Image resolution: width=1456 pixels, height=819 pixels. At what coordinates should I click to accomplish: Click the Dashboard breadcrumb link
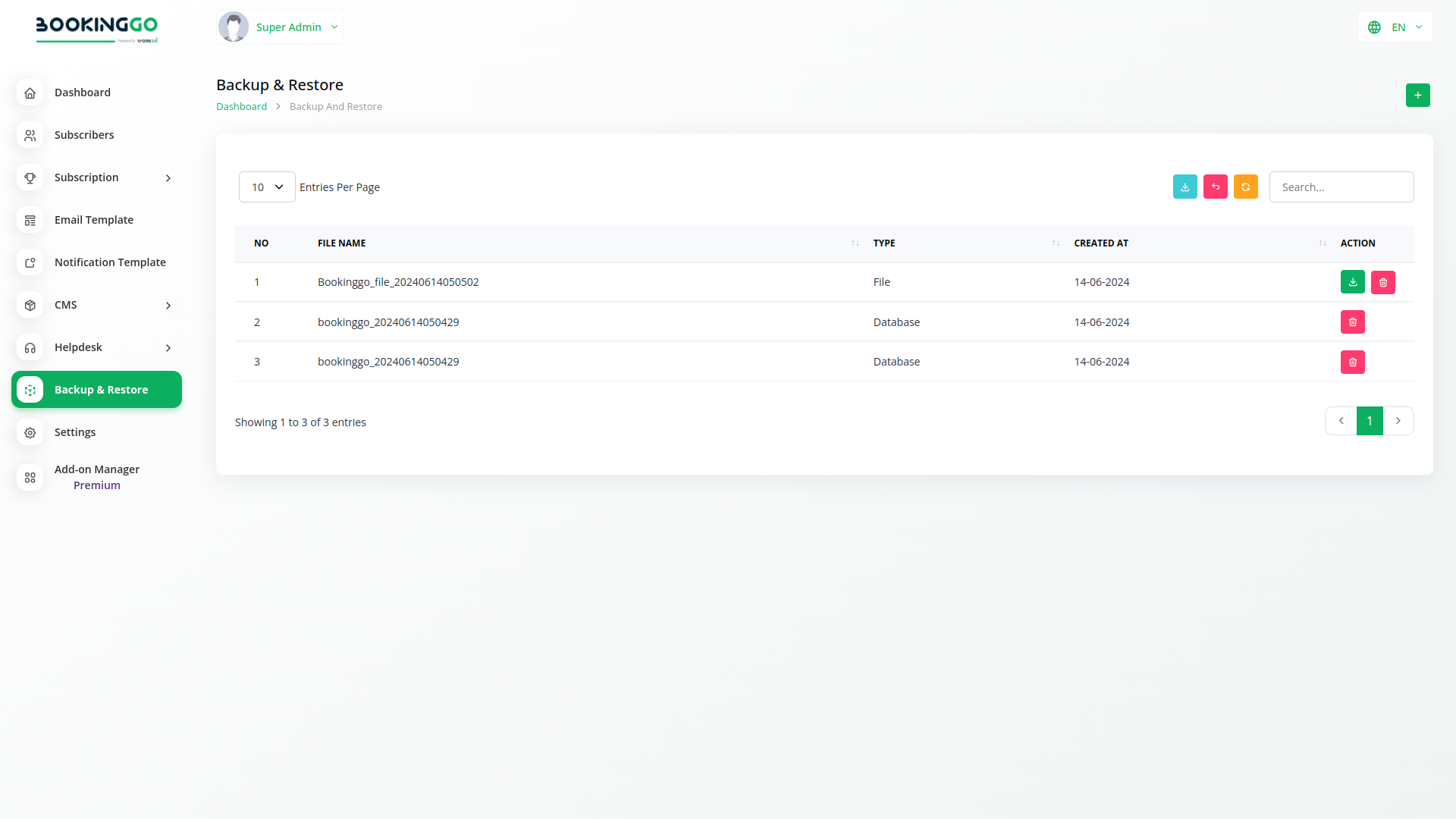pyautogui.click(x=241, y=107)
